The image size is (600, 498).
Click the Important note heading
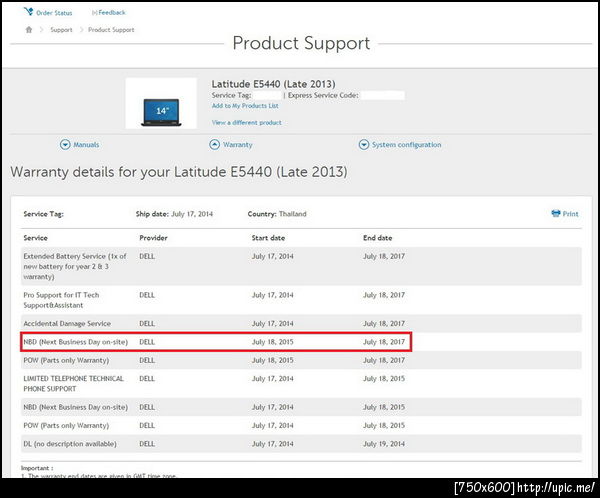(x=37, y=468)
